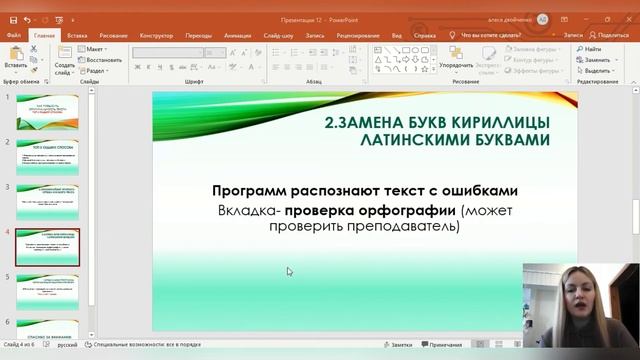Click the Share (Поделиться) button

609,36
